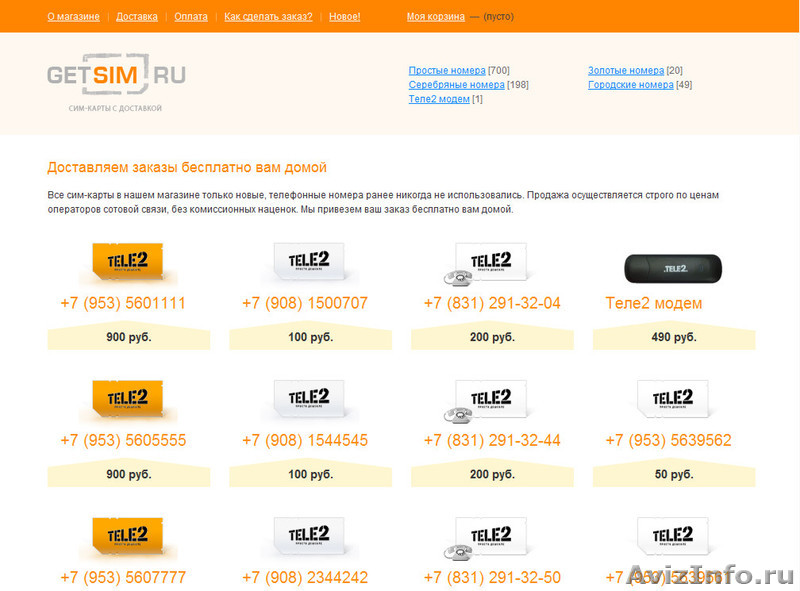Select number +7 (908) 1544545

305,440
